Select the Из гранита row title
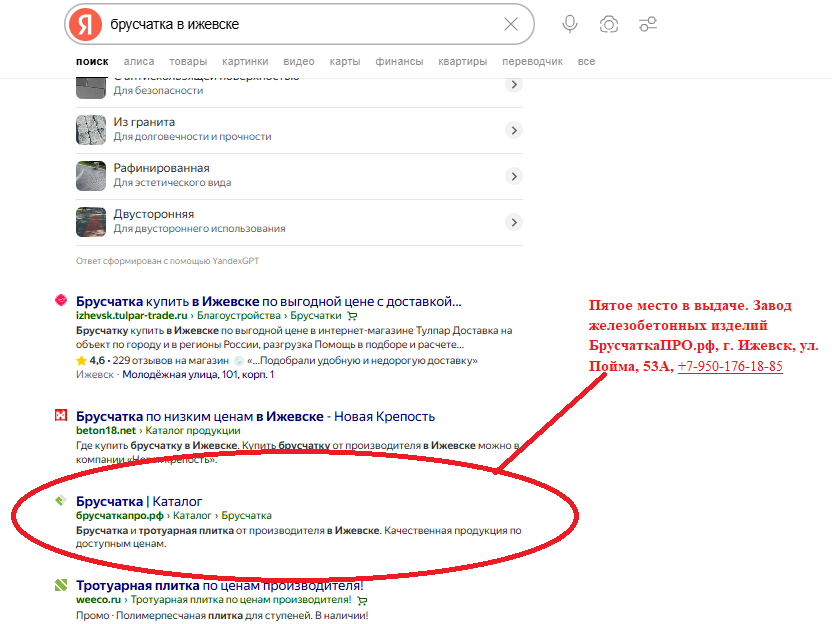This screenshot has width=832, height=624. click(144, 122)
